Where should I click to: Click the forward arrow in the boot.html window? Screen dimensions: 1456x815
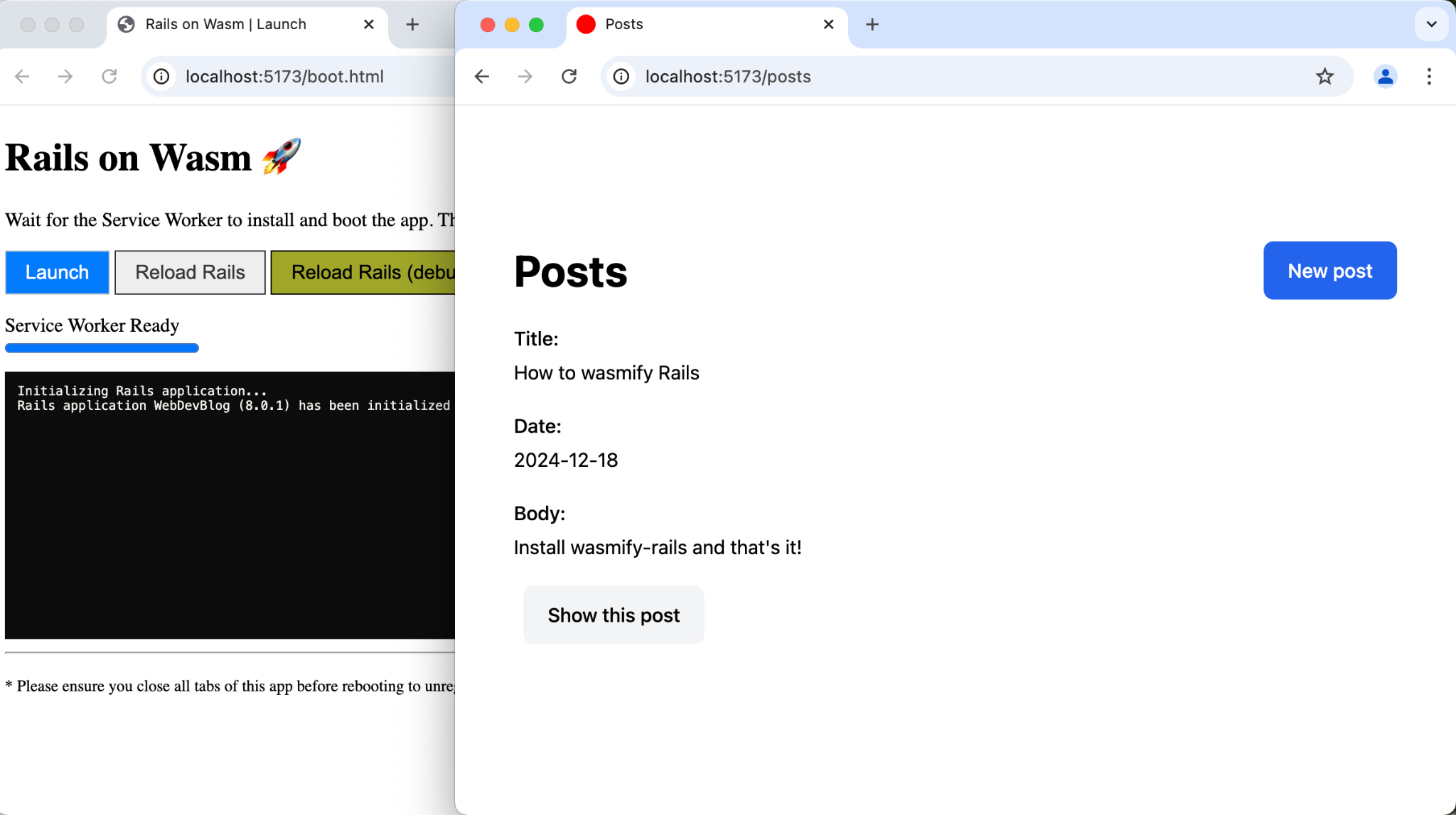pyautogui.click(x=66, y=76)
